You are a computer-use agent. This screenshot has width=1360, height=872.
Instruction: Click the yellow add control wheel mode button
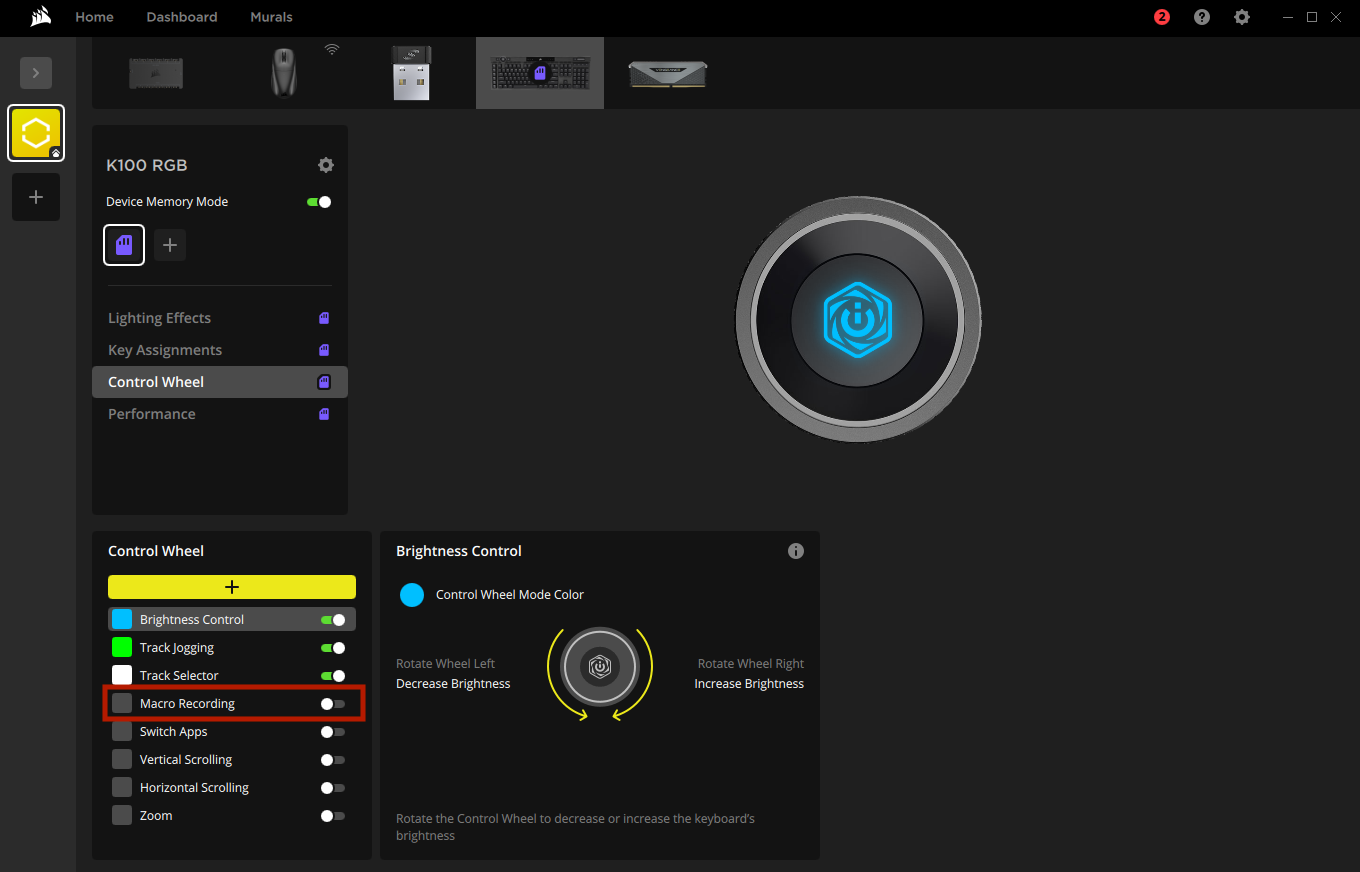click(x=232, y=587)
